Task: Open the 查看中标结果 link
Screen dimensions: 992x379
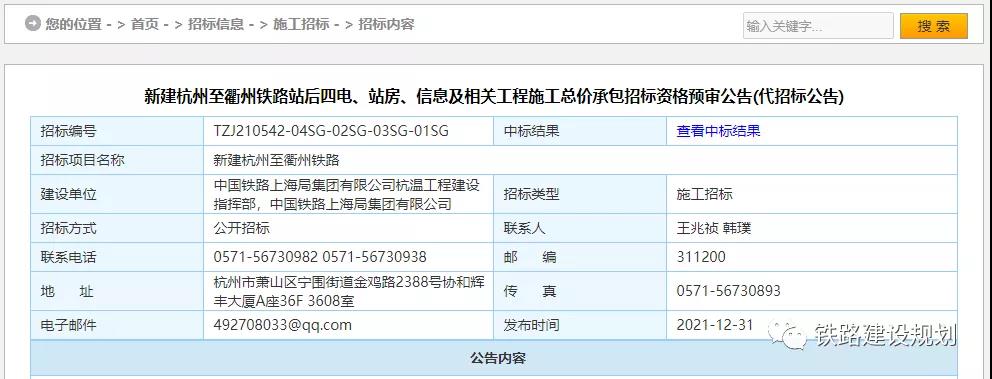Action: point(718,132)
